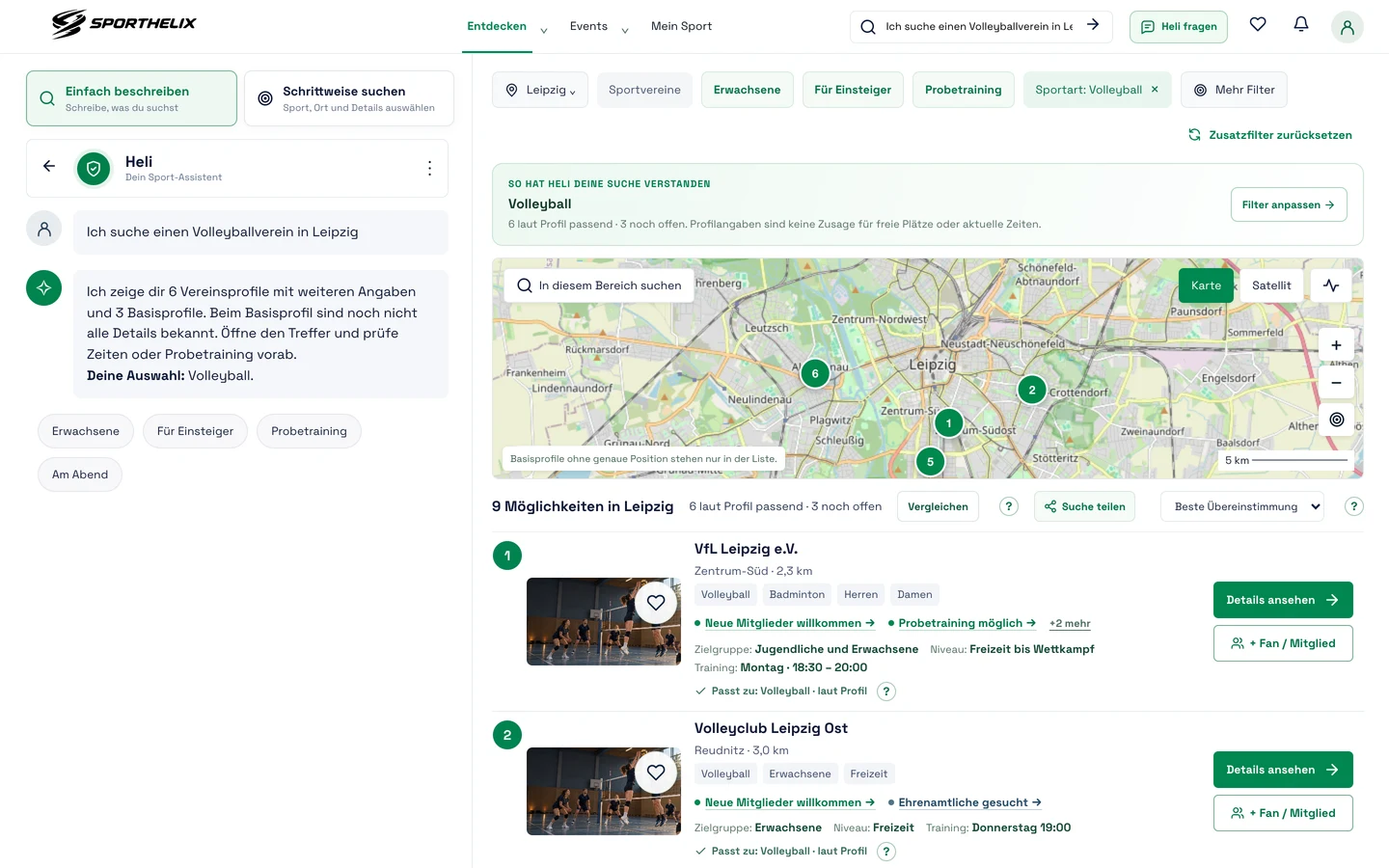Click Suche teilen
The height and width of the screenshot is (868, 1389).
(x=1084, y=506)
